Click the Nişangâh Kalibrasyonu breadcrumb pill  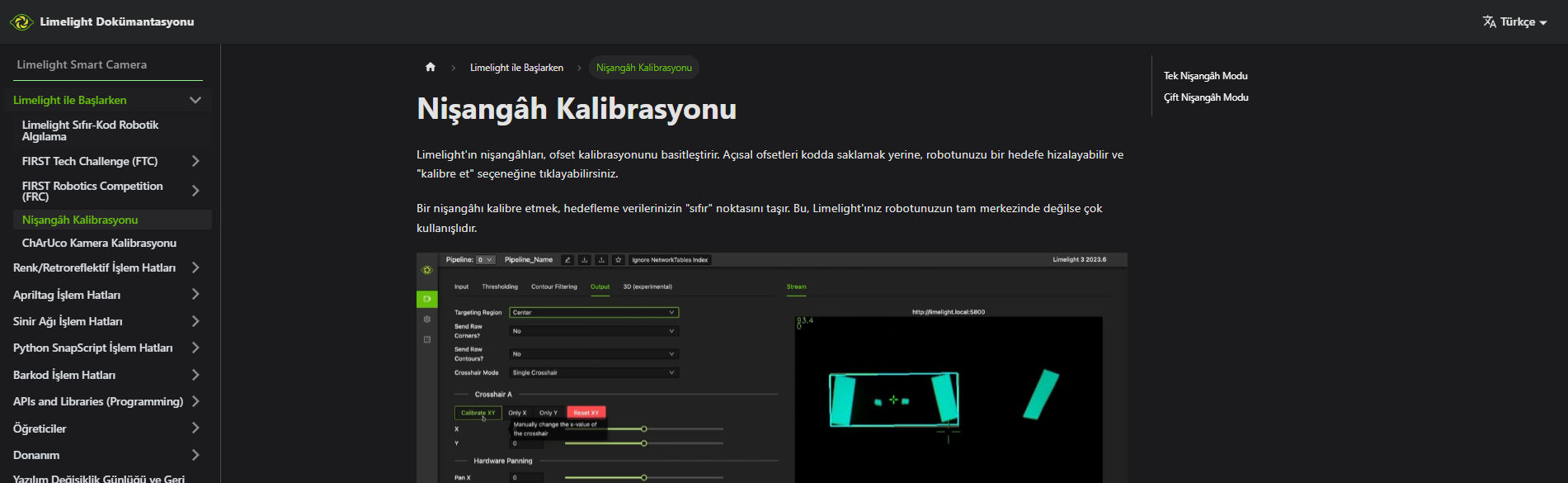click(x=644, y=68)
